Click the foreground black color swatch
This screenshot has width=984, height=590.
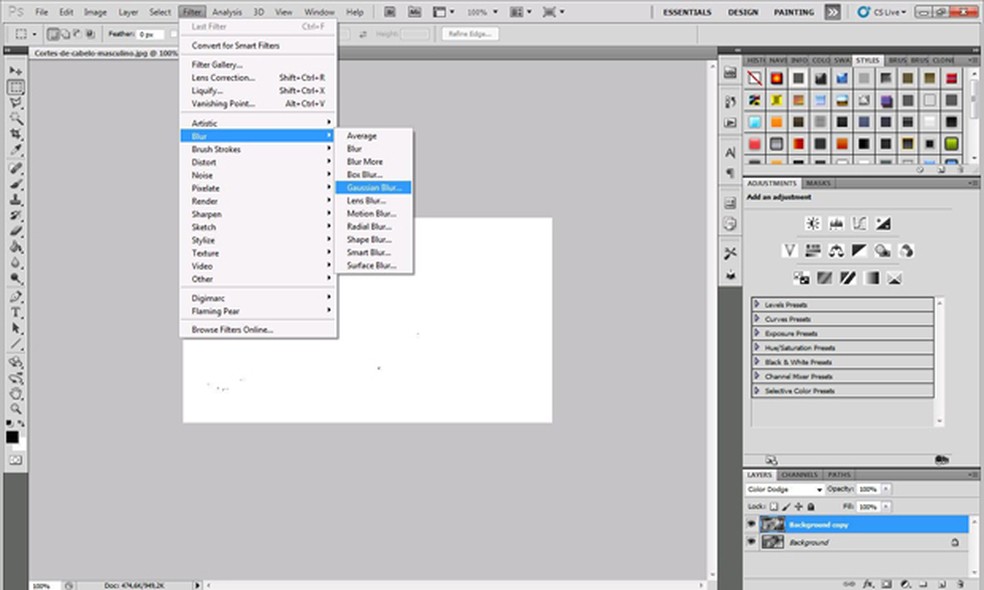point(12,437)
